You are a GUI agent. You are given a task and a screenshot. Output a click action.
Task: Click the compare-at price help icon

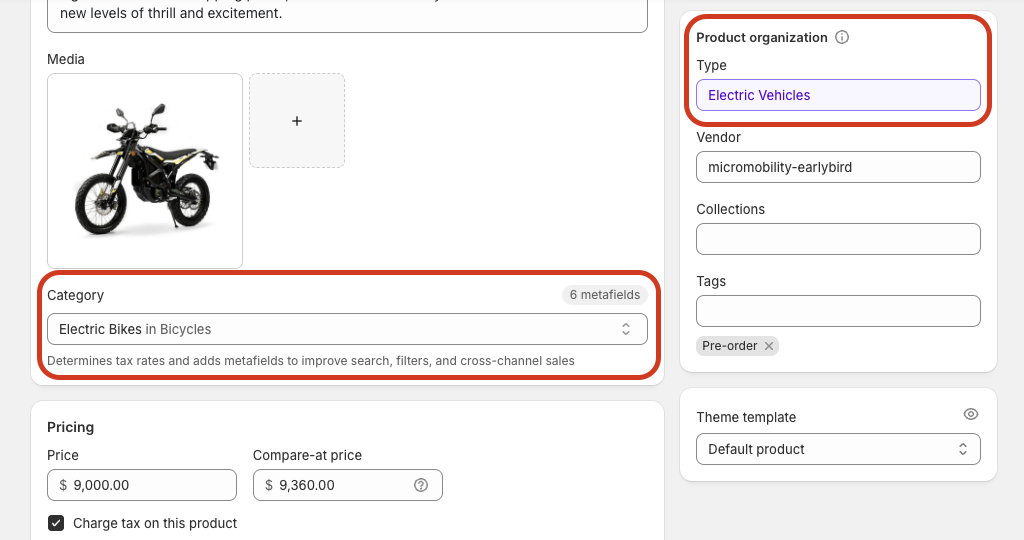click(x=421, y=485)
